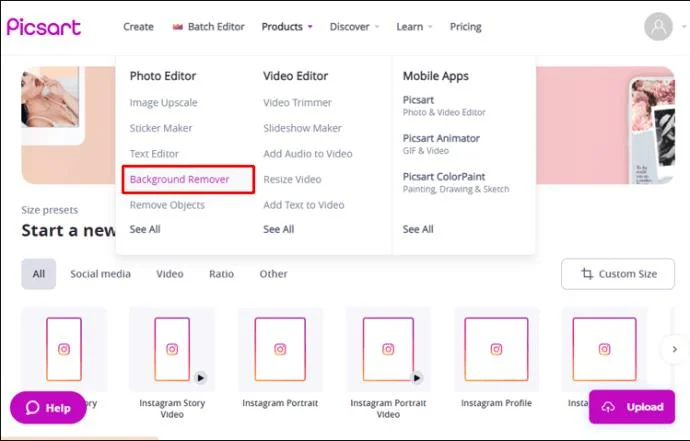Click the Instagram Story Video label
The image size is (690, 441).
click(172, 408)
